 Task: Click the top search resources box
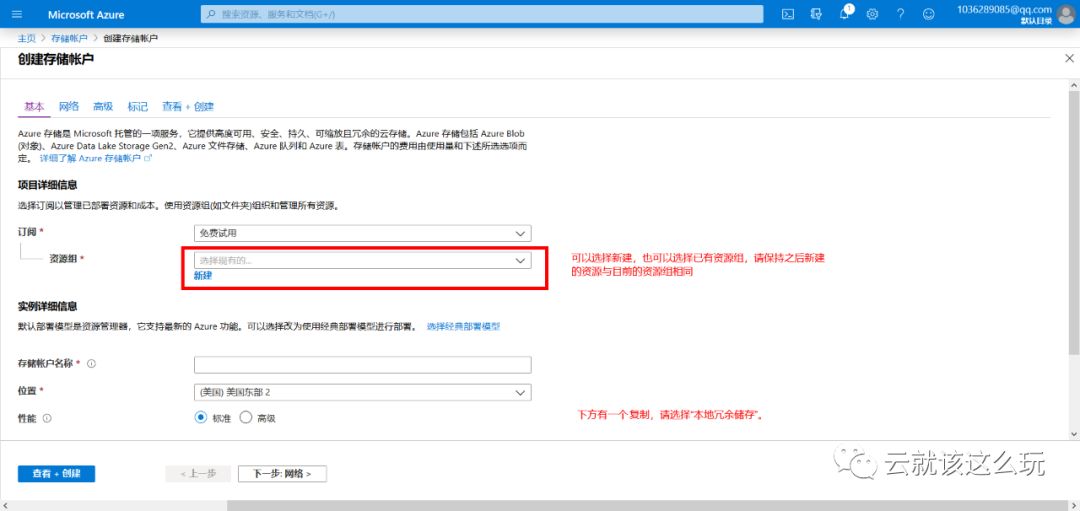482,14
